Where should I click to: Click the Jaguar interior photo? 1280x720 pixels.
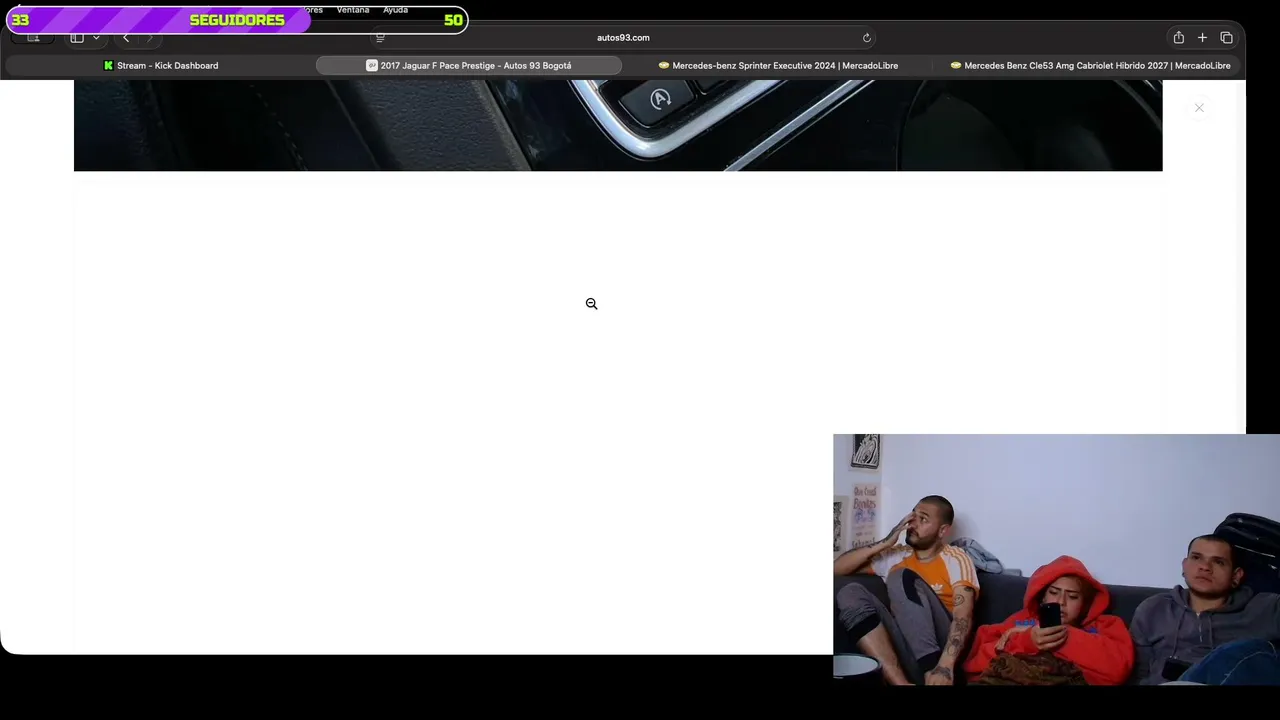pyautogui.click(x=618, y=125)
